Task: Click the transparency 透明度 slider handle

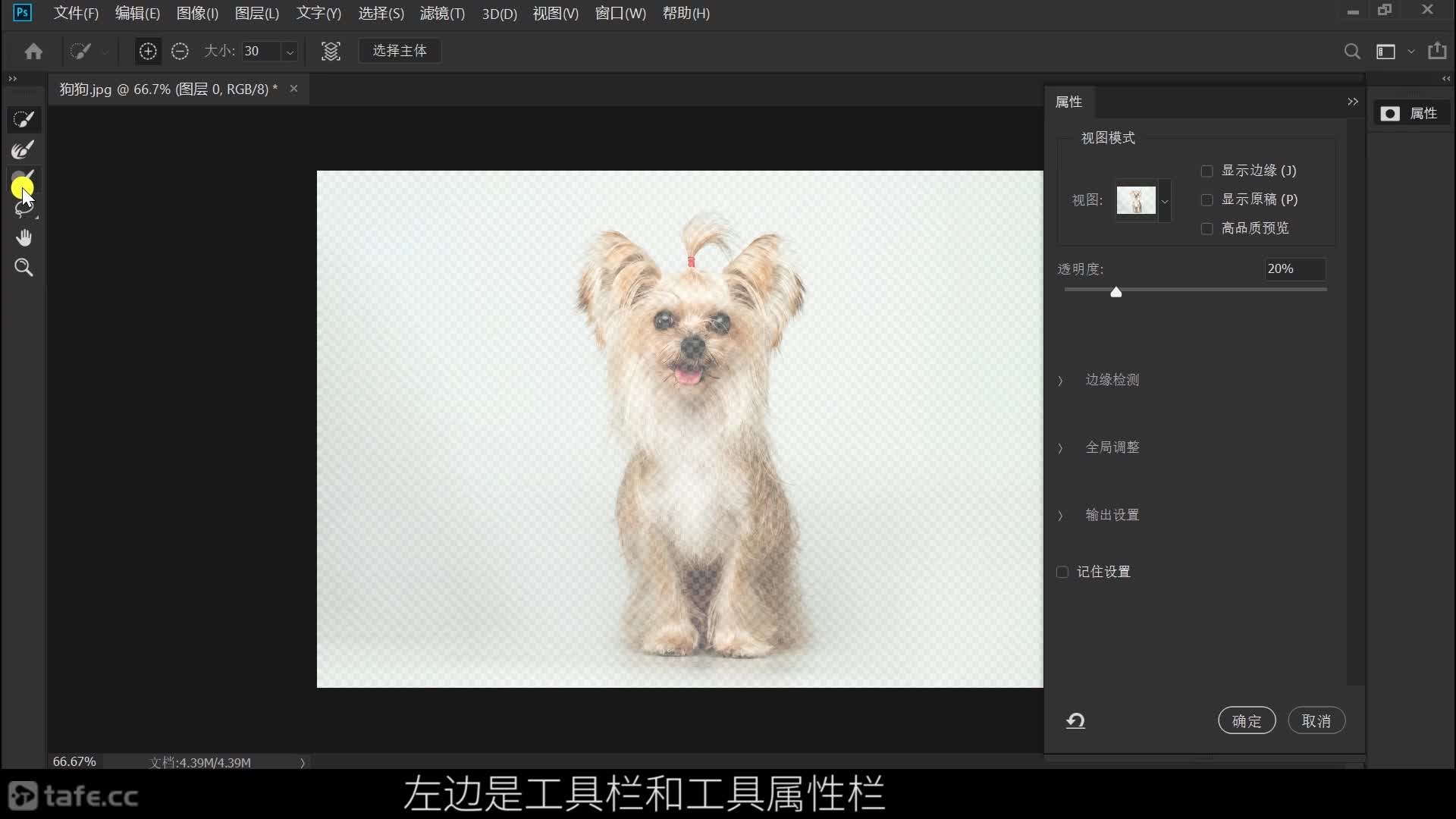Action: tap(1116, 292)
